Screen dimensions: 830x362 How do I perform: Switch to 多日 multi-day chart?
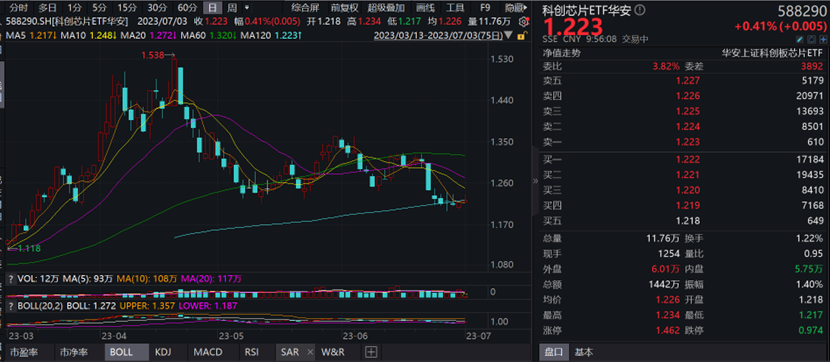point(48,8)
